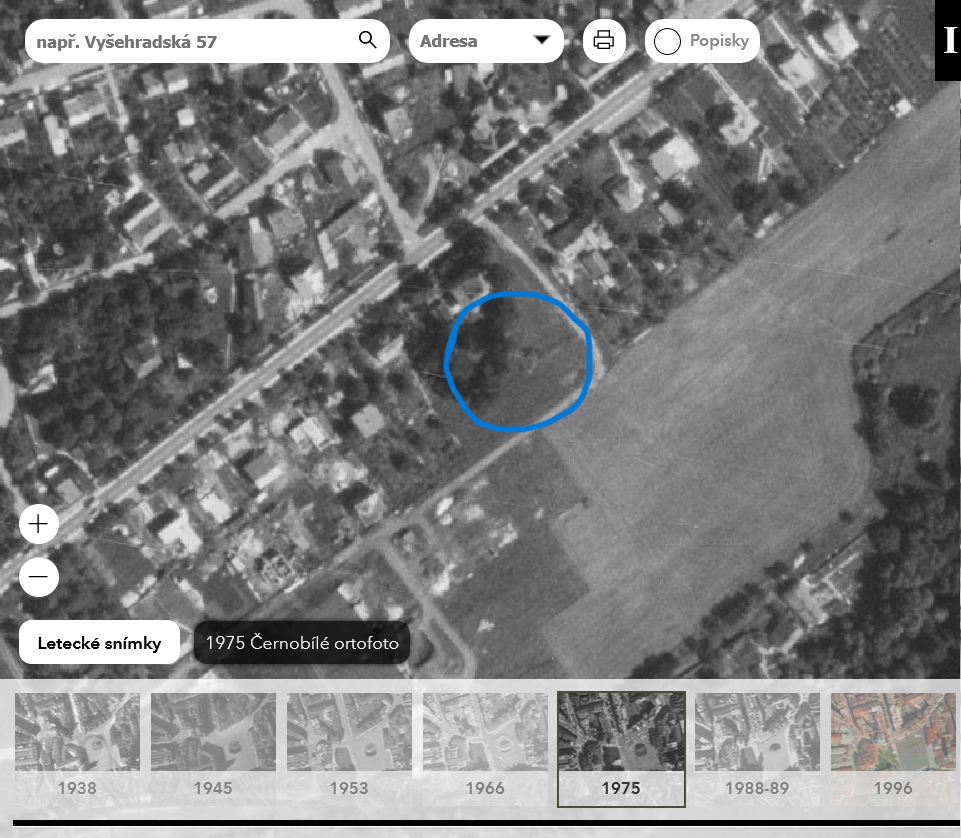
Task: Click the 1975 Černobílé ortofoto label
Action: pos(302,643)
